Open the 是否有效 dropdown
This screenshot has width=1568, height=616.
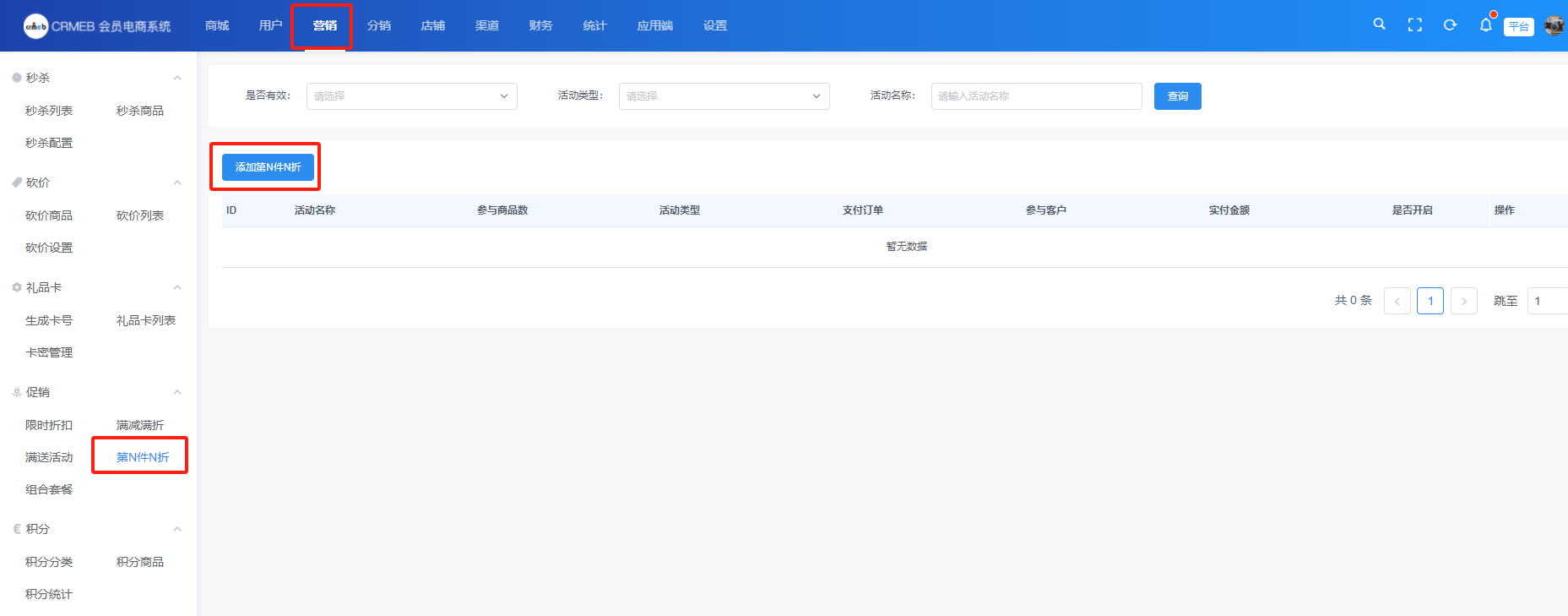point(411,96)
